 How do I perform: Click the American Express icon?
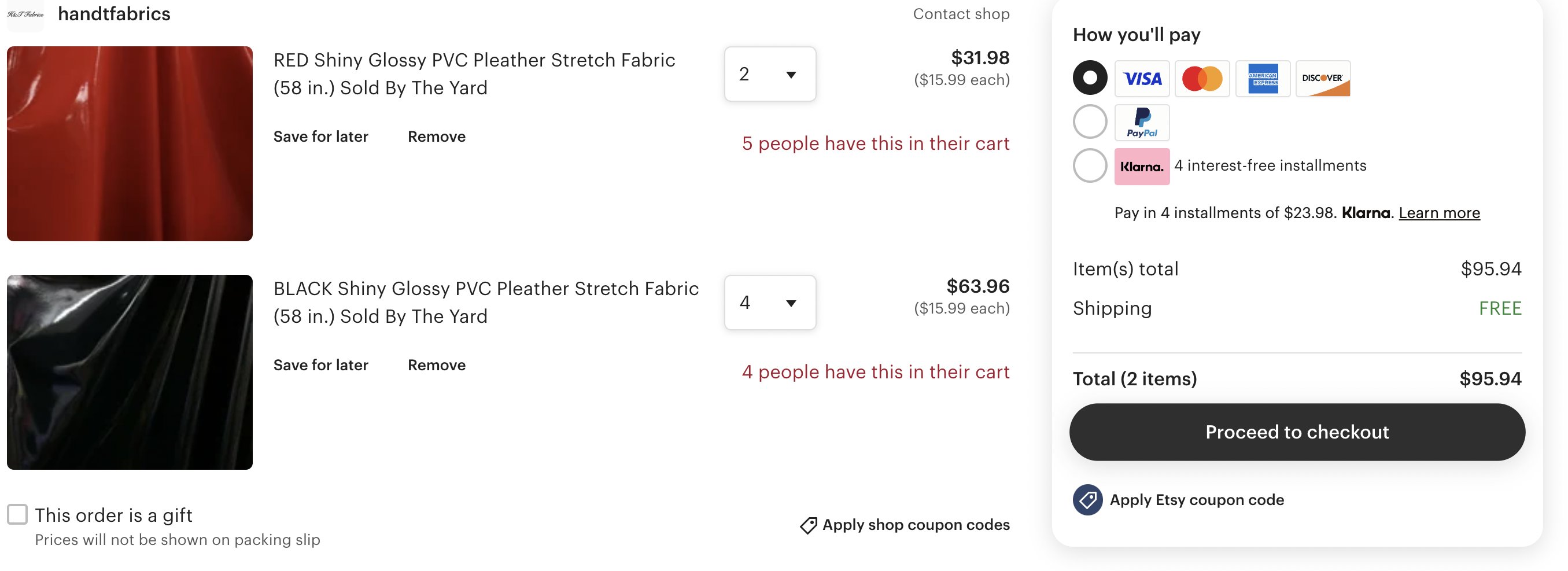coord(1263,79)
